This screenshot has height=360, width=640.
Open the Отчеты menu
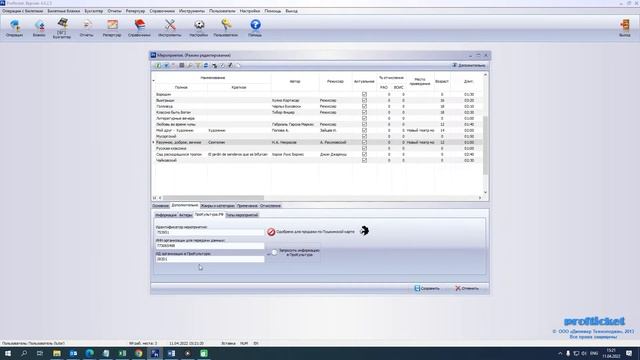tap(115, 11)
